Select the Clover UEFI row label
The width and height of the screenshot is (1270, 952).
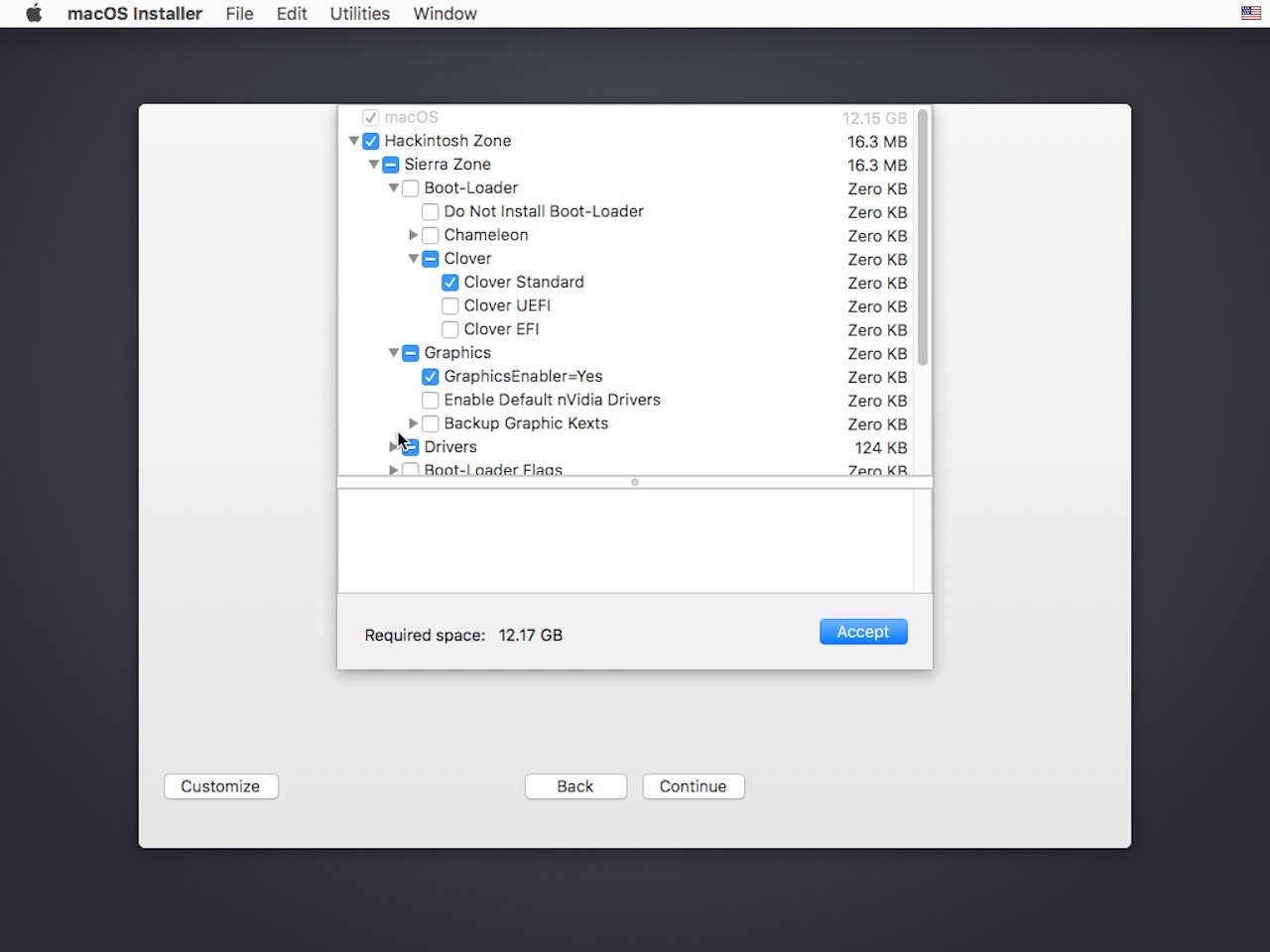click(x=507, y=306)
